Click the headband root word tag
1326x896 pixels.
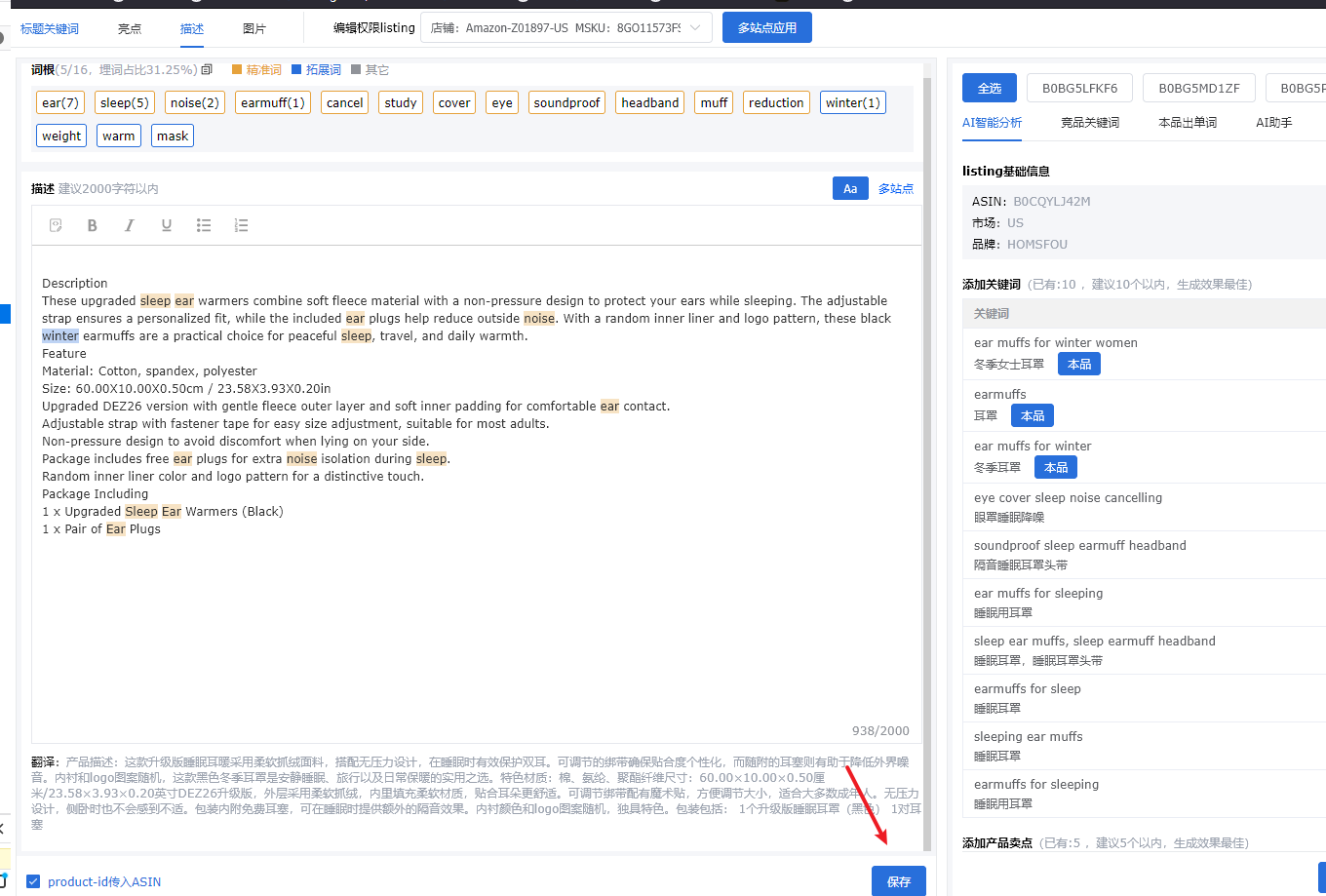coord(650,102)
